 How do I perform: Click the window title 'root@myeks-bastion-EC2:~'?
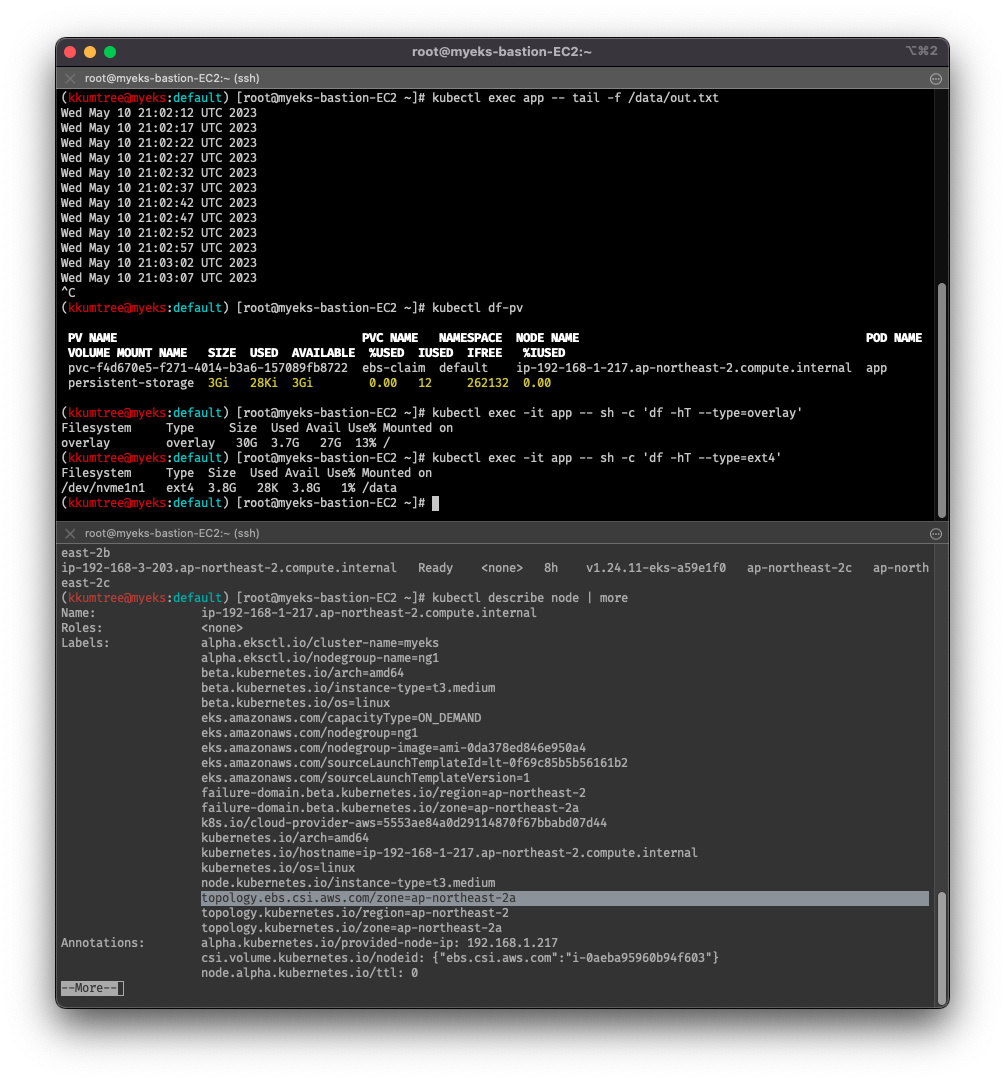pos(502,52)
